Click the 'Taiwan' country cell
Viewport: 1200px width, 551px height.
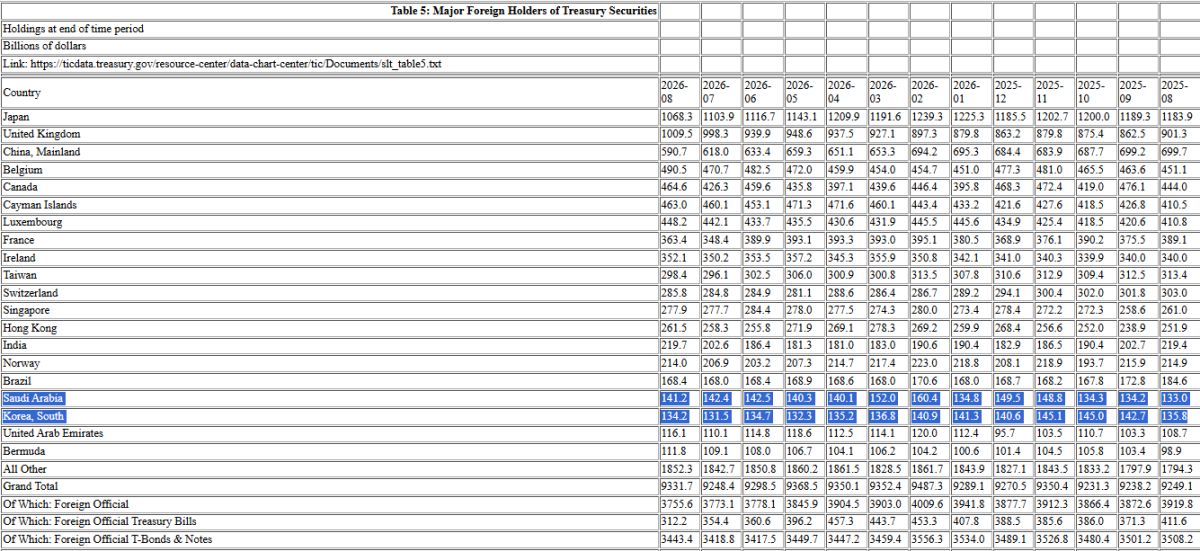click(329, 275)
